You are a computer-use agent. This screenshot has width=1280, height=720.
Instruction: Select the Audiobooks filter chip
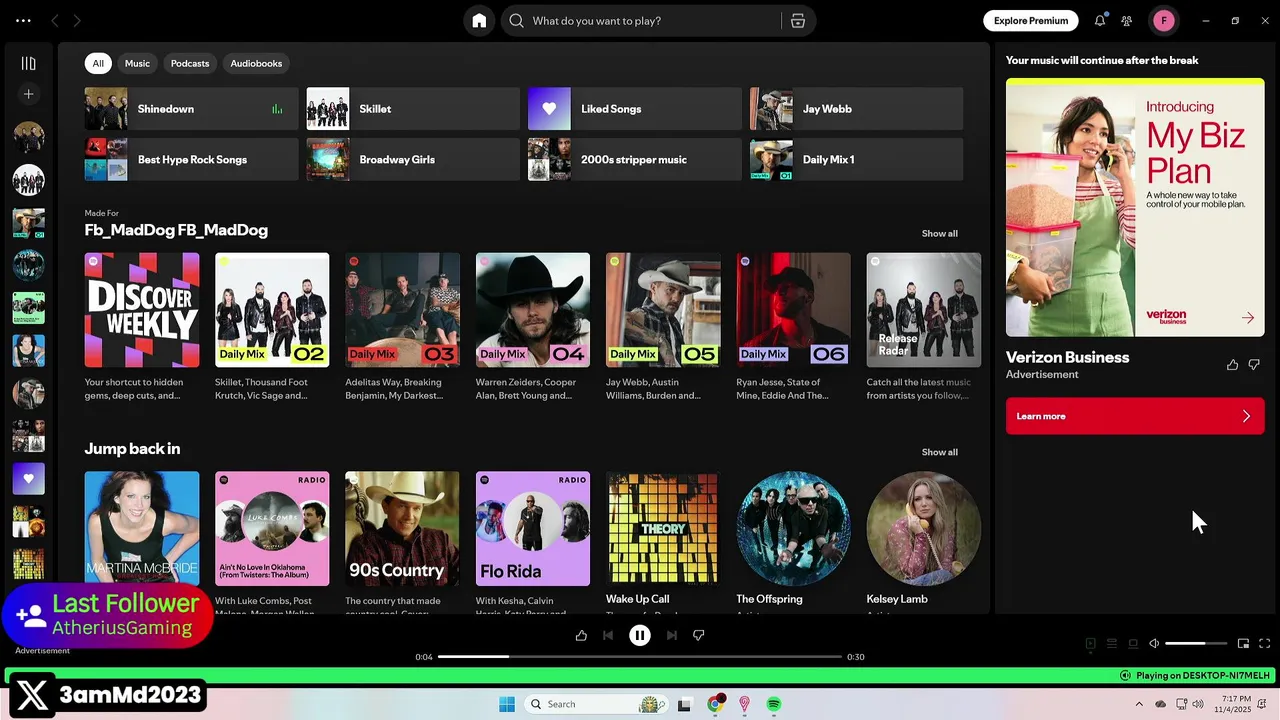(256, 63)
